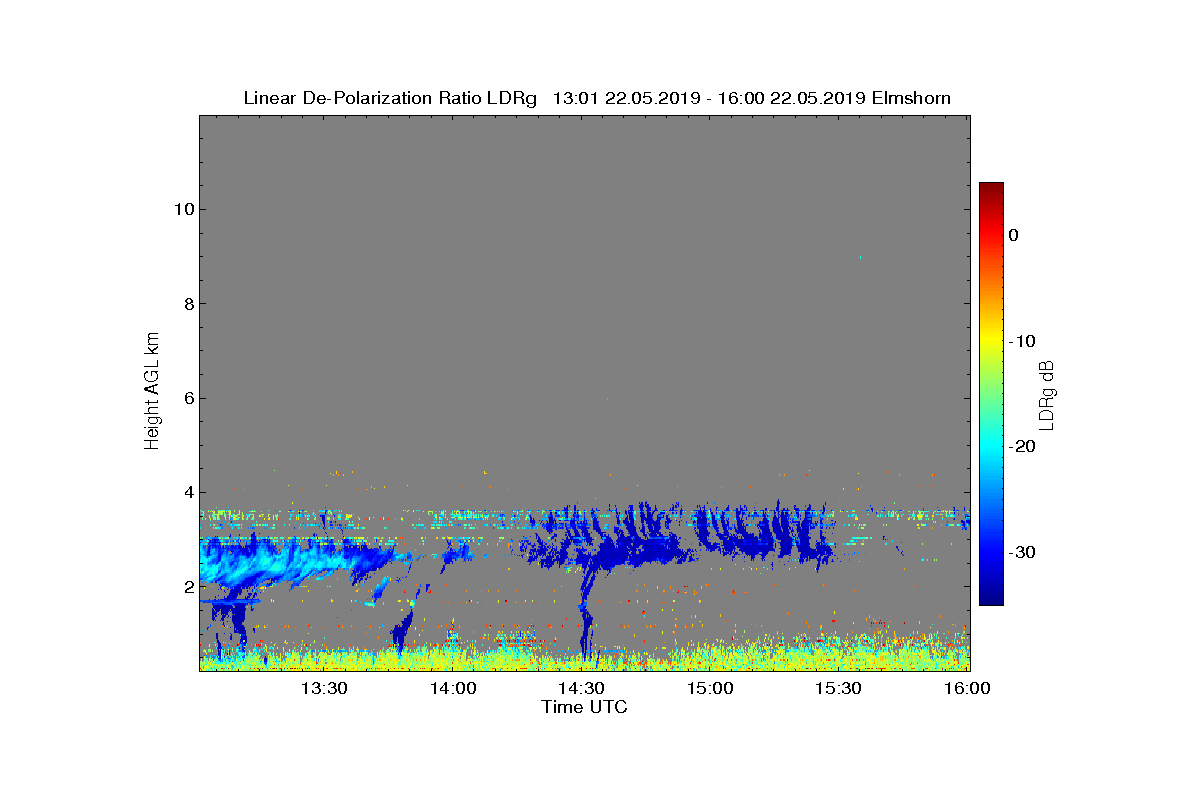1200x800 pixels.
Task: Click the colorbar value -30
Action: coord(1022,552)
